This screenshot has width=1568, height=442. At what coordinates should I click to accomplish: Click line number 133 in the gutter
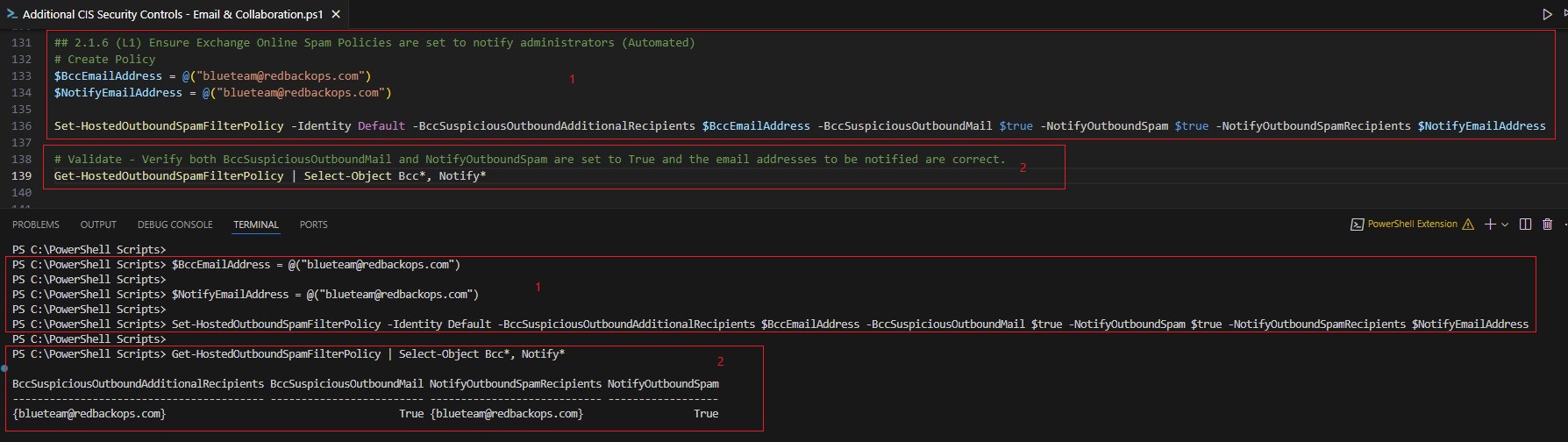tap(22, 75)
